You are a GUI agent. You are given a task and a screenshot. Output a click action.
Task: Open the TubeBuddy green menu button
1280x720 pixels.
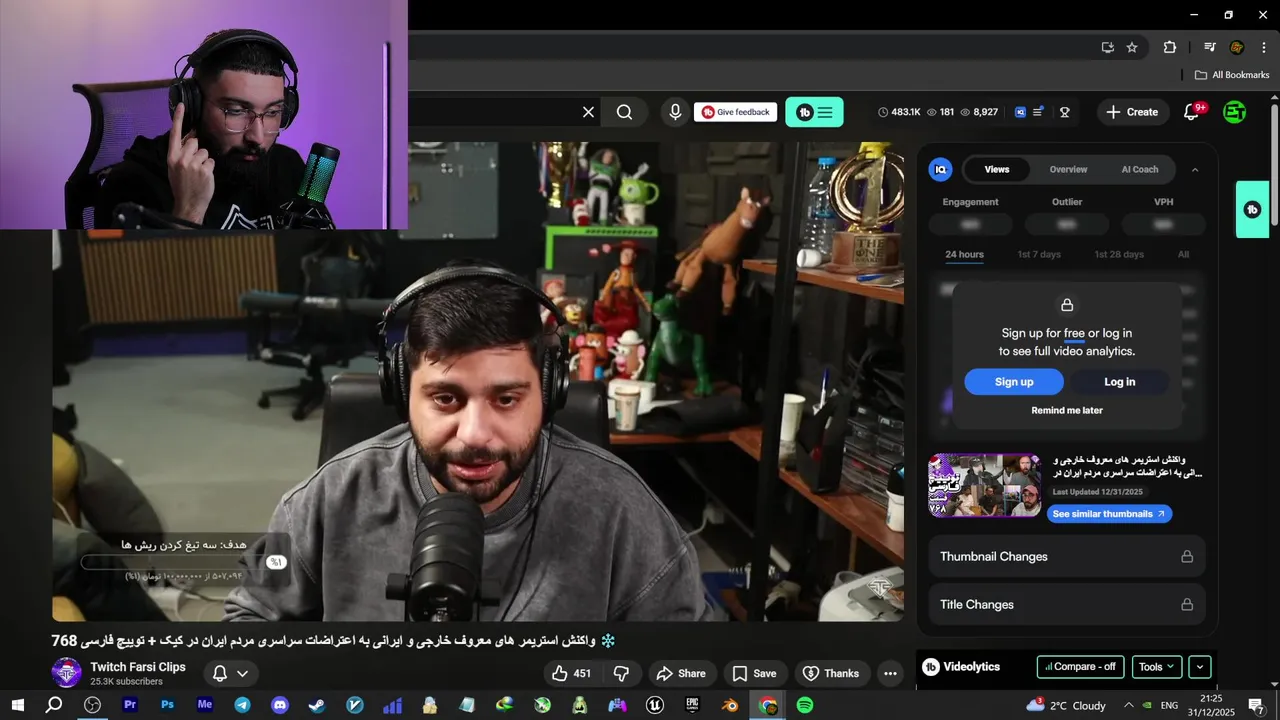pyautogui.click(x=814, y=112)
